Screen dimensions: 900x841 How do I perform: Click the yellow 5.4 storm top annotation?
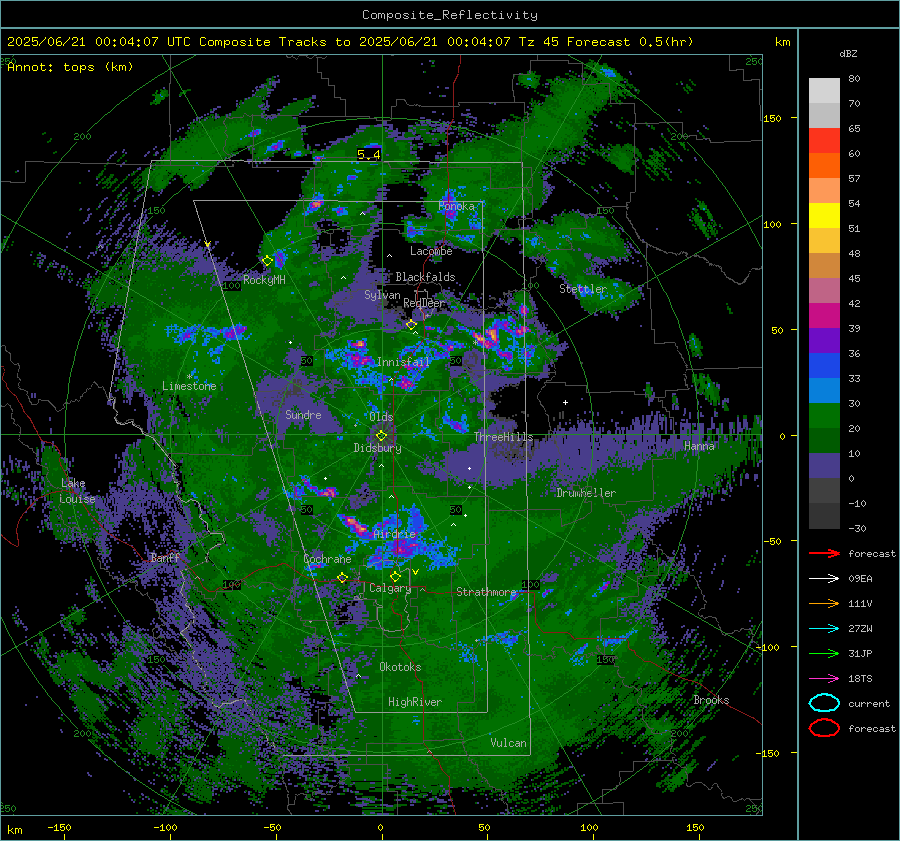[368, 154]
